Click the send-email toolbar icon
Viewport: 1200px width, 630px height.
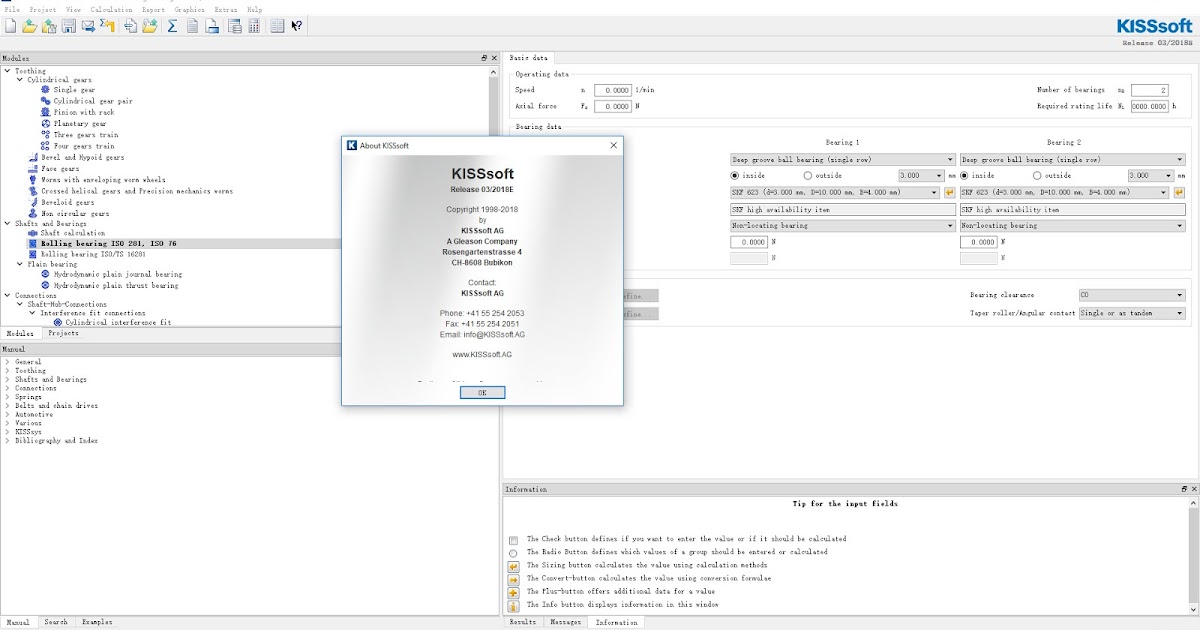tap(88, 25)
